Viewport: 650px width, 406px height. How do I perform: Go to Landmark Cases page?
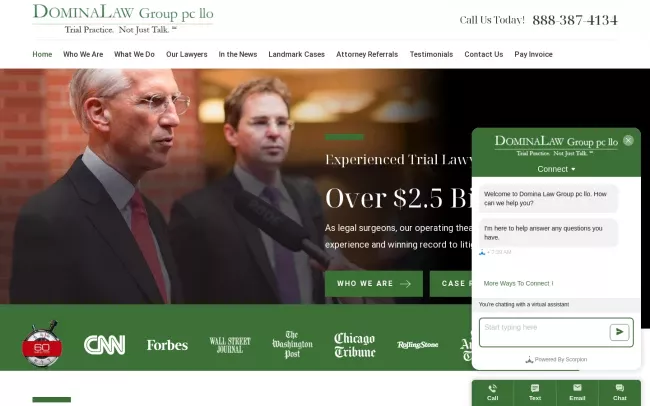[296, 54]
